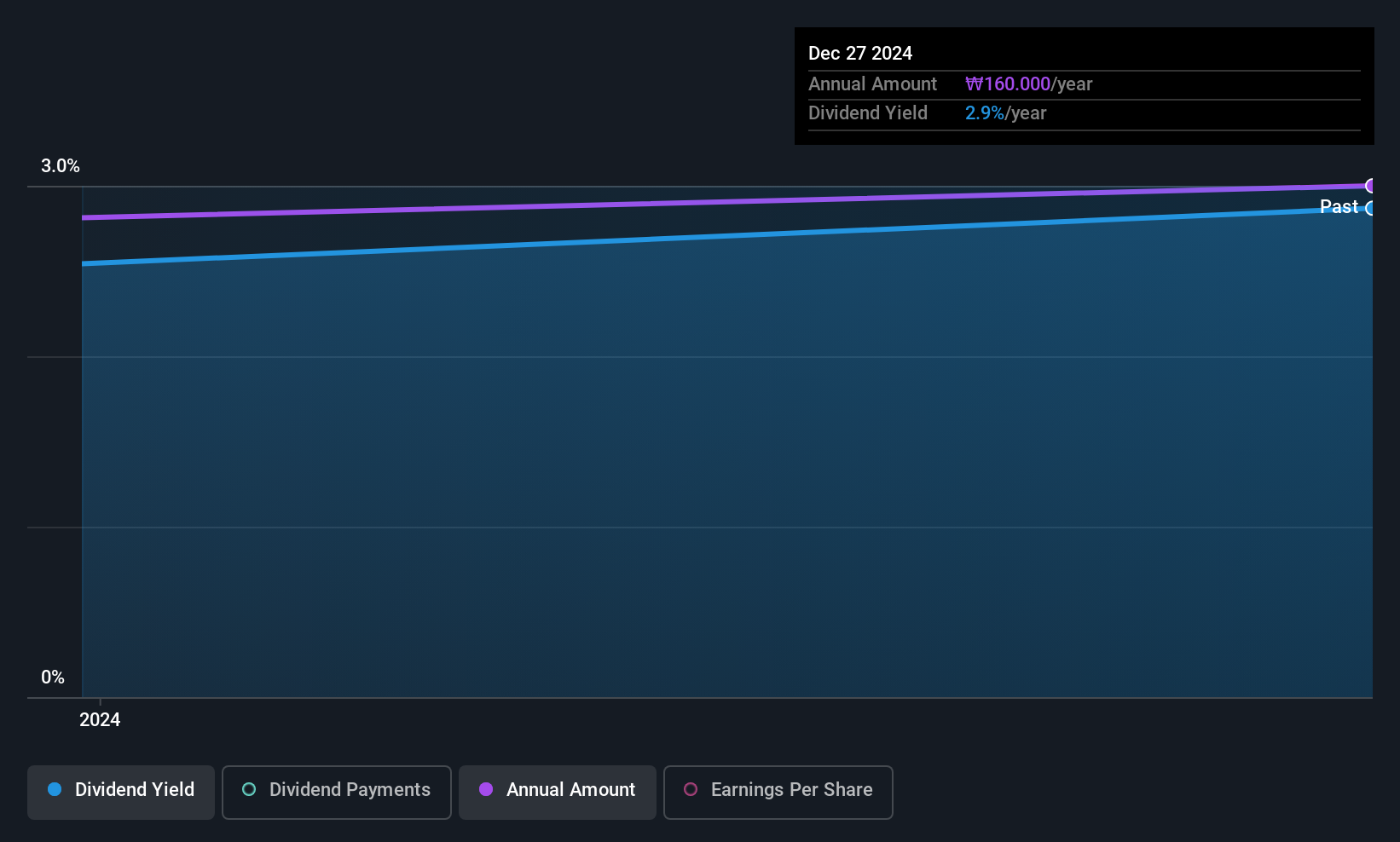The width and height of the screenshot is (1400, 842).
Task: Click the Past label on chart
Action: (x=1339, y=207)
